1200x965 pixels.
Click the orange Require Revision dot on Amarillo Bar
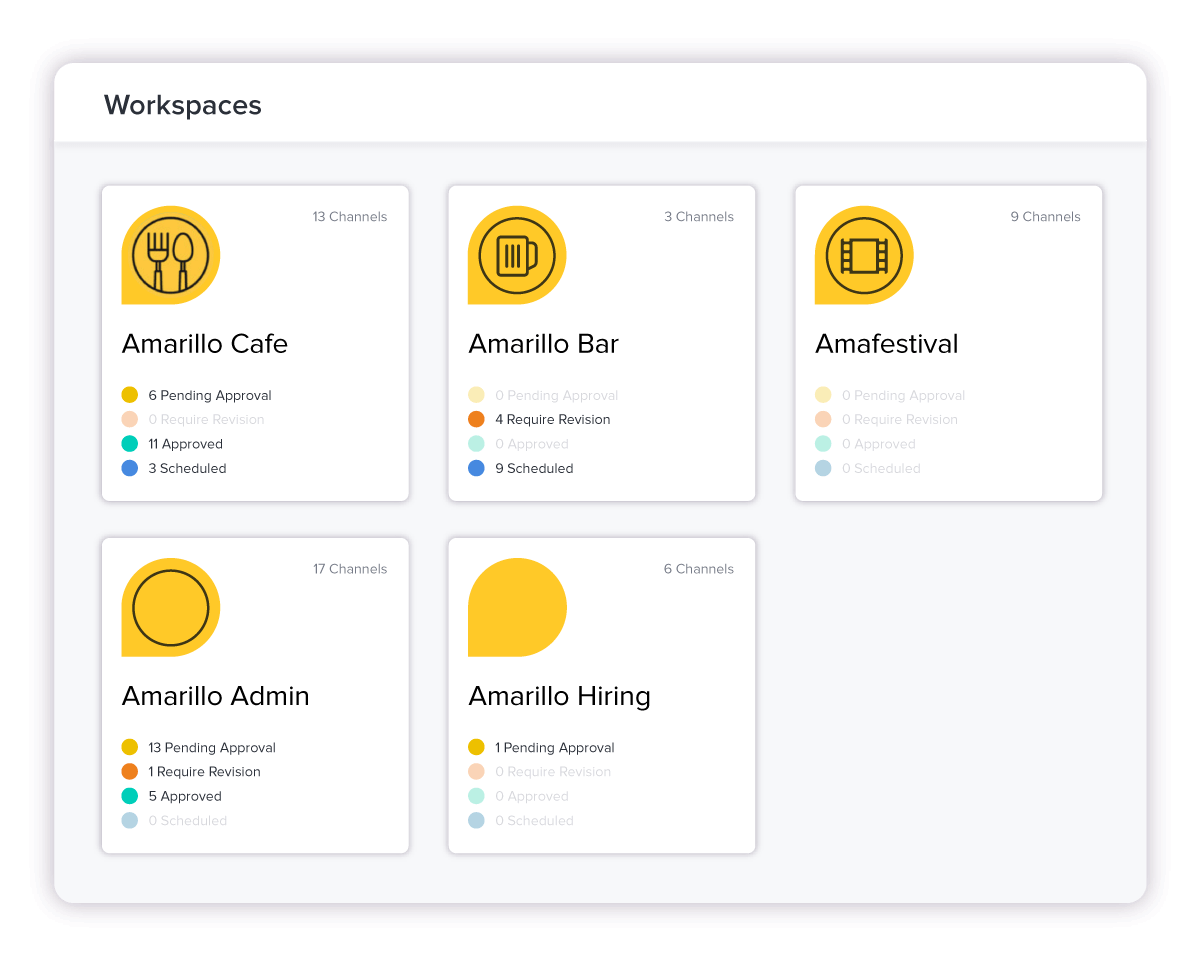pyautogui.click(x=476, y=419)
